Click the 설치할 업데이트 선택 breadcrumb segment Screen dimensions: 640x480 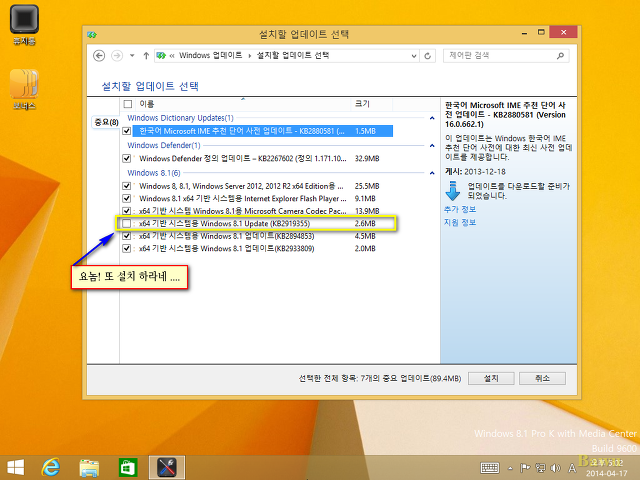click(x=293, y=55)
